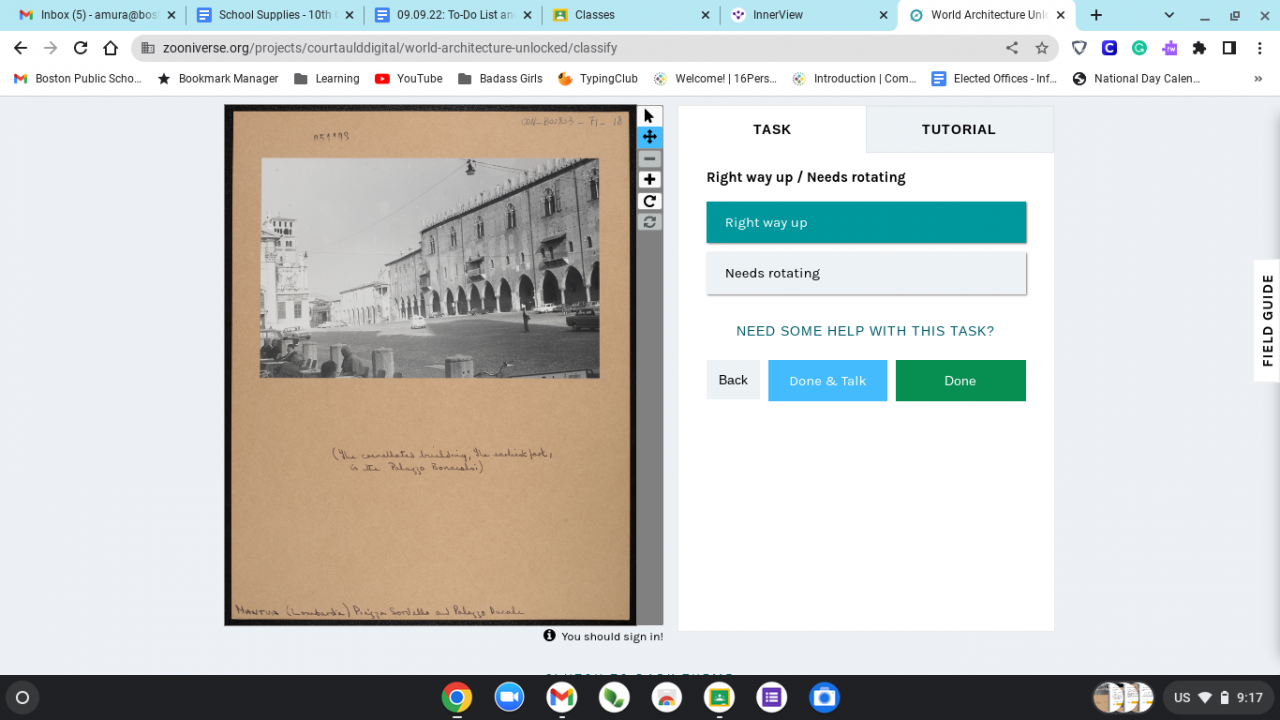Open the Extensions puzzle menu
This screenshot has width=1280, height=720.
[1199, 48]
